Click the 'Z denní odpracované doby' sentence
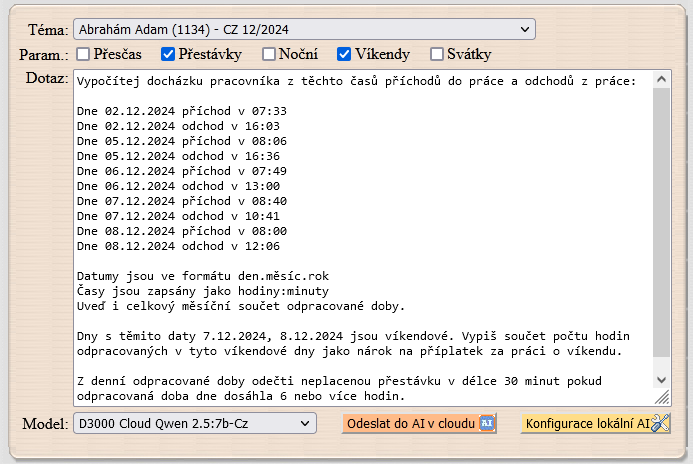The height and width of the screenshot is (464, 693). 339,388
